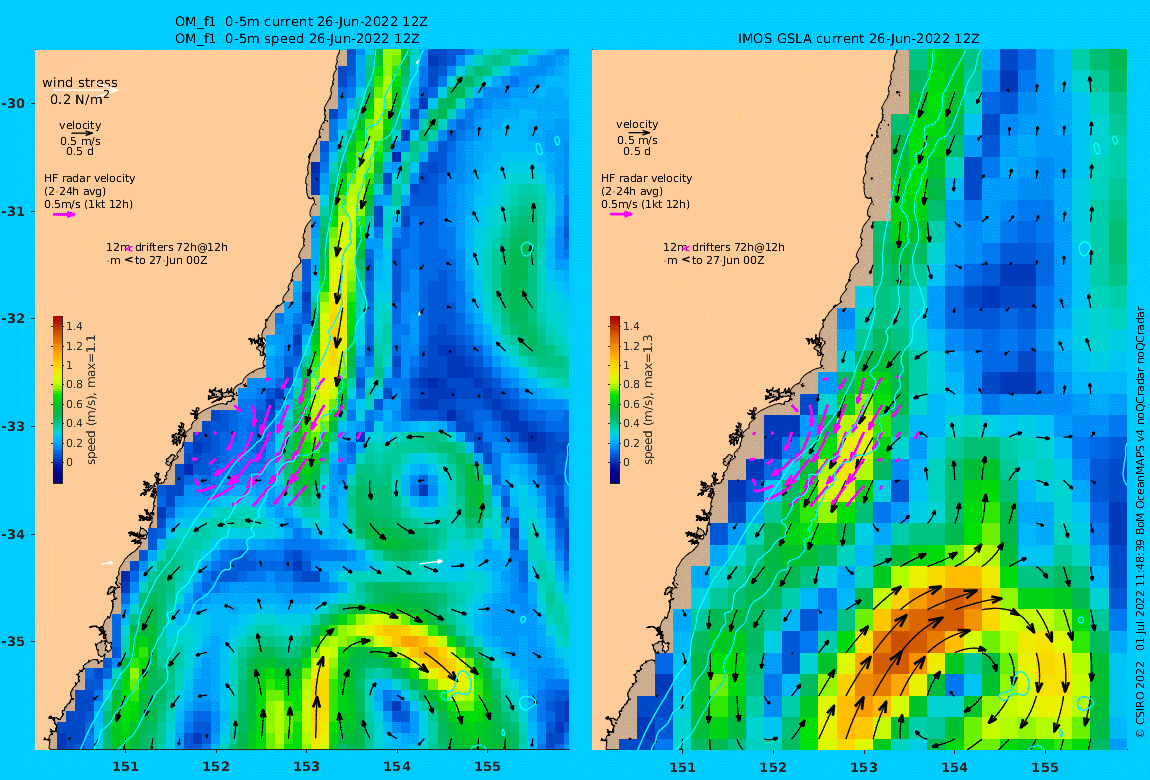Screen dimensions: 1150x780
Task: Click 'to 27-Jun 00Z' drifter text in left map
Action: click(x=171, y=260)
